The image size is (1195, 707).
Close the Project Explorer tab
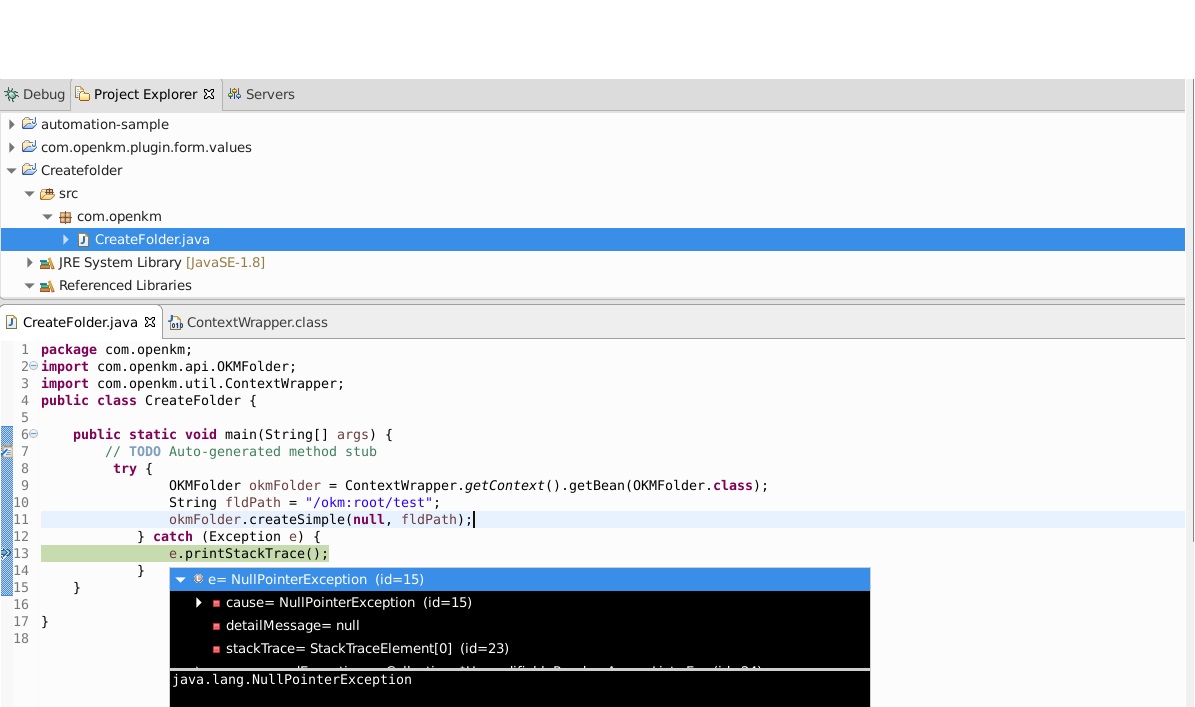click(209, 94)
